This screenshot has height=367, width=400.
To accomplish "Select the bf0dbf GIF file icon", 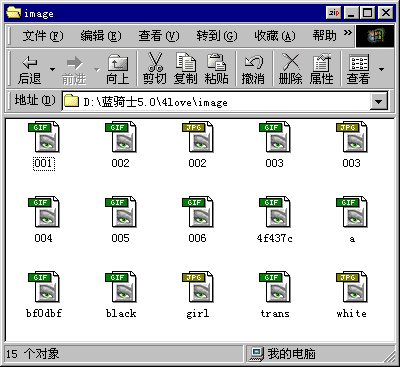I will pos(44,287).
